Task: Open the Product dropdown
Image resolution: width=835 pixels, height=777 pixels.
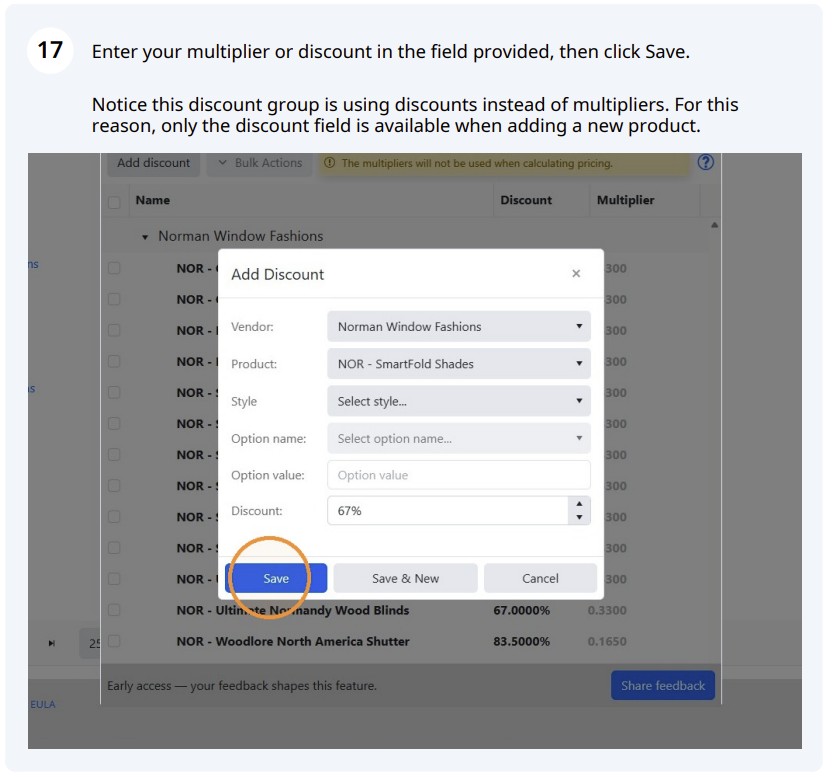Action: [x=459, y=364]
